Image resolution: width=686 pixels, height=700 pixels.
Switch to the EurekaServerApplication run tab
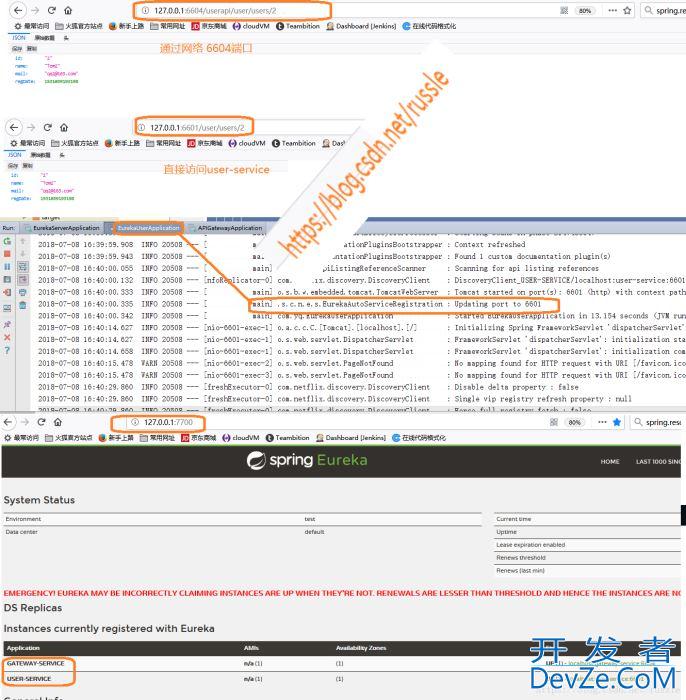tap(66, 228)
